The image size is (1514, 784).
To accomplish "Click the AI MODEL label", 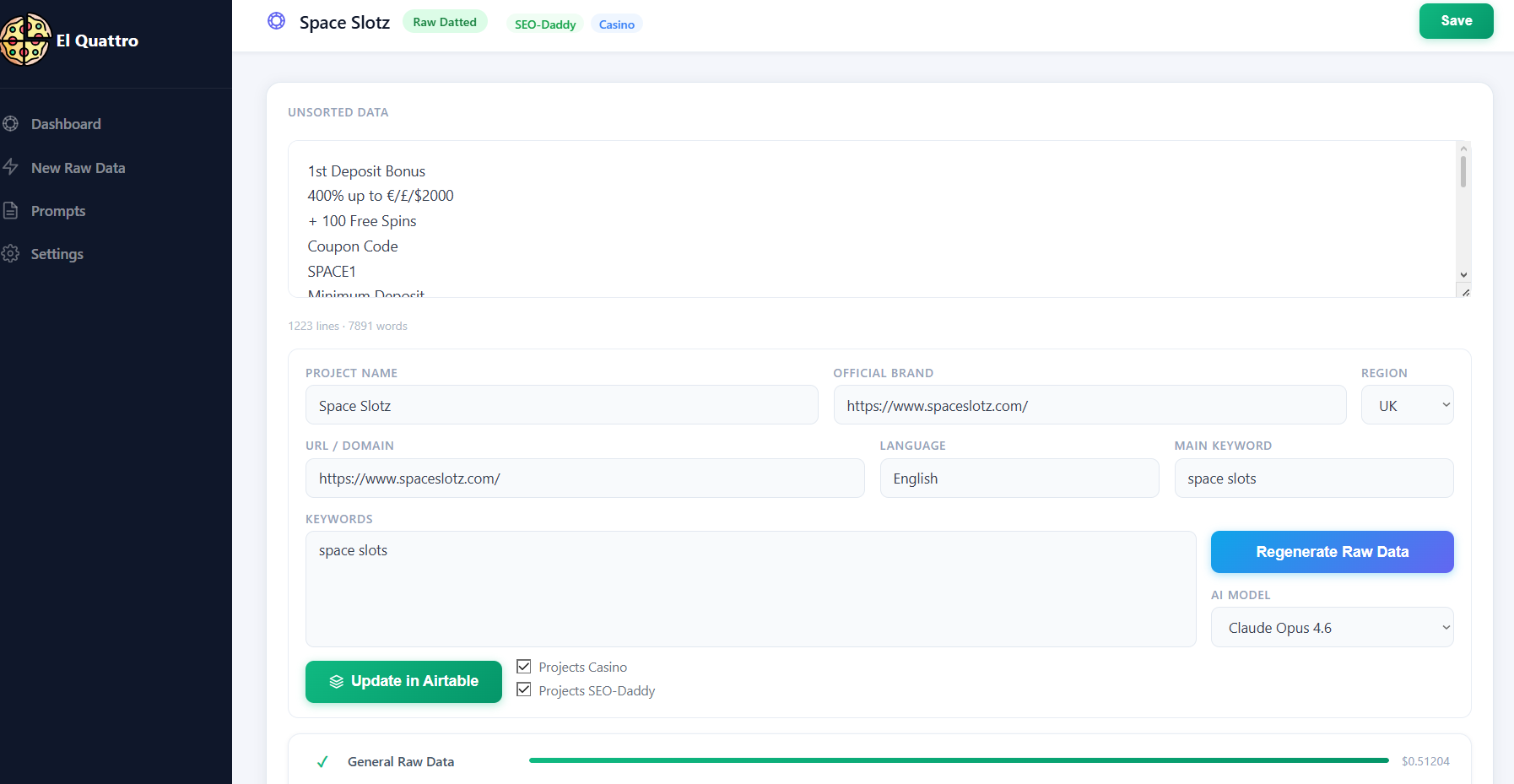I will pyautogui.click(x=1241, y=595).
